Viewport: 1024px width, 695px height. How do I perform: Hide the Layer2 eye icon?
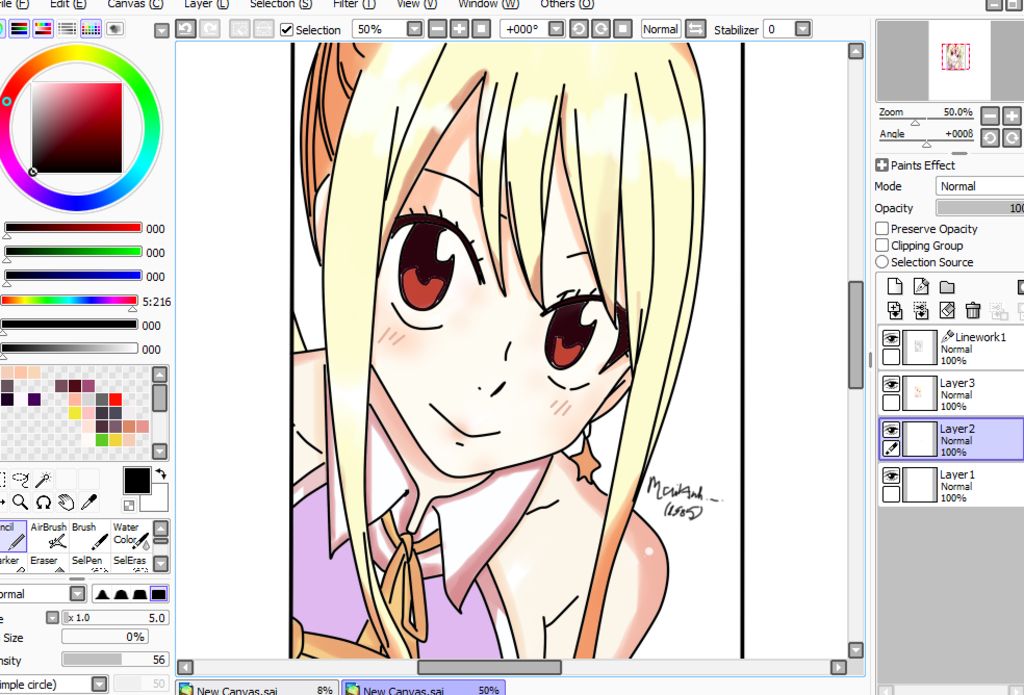[891, 430]
